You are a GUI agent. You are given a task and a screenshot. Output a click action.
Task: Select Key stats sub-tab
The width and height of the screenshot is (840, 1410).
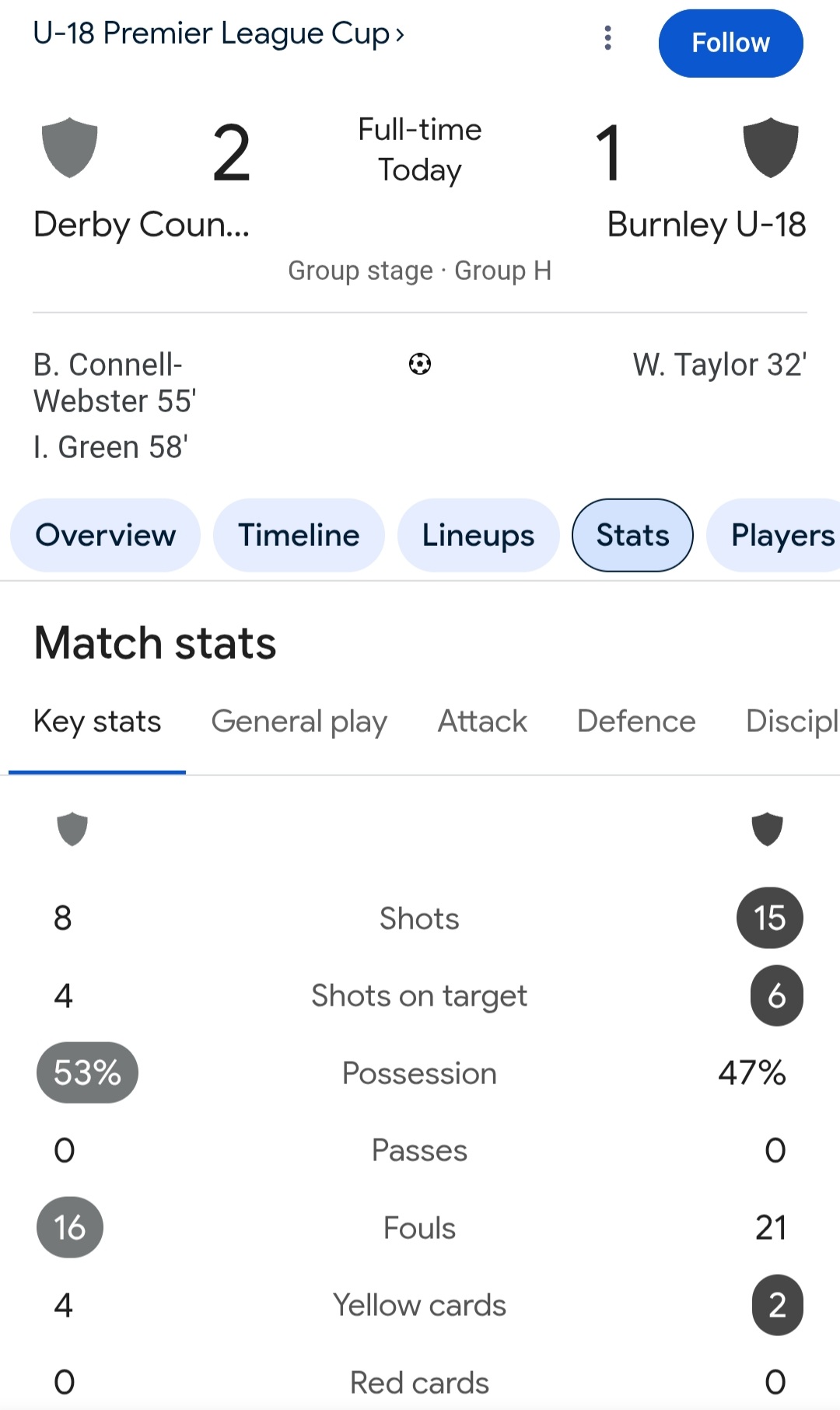pos(97,722)
